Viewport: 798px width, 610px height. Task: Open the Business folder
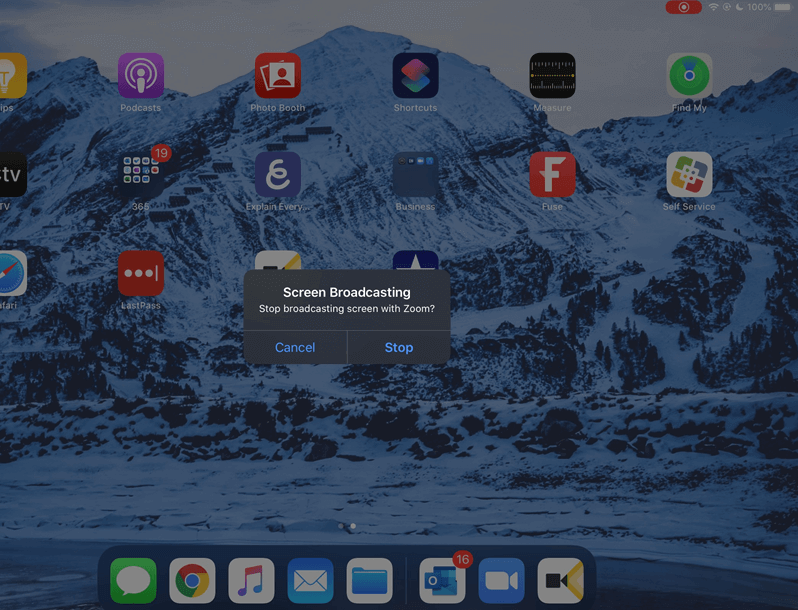(415, 174)
